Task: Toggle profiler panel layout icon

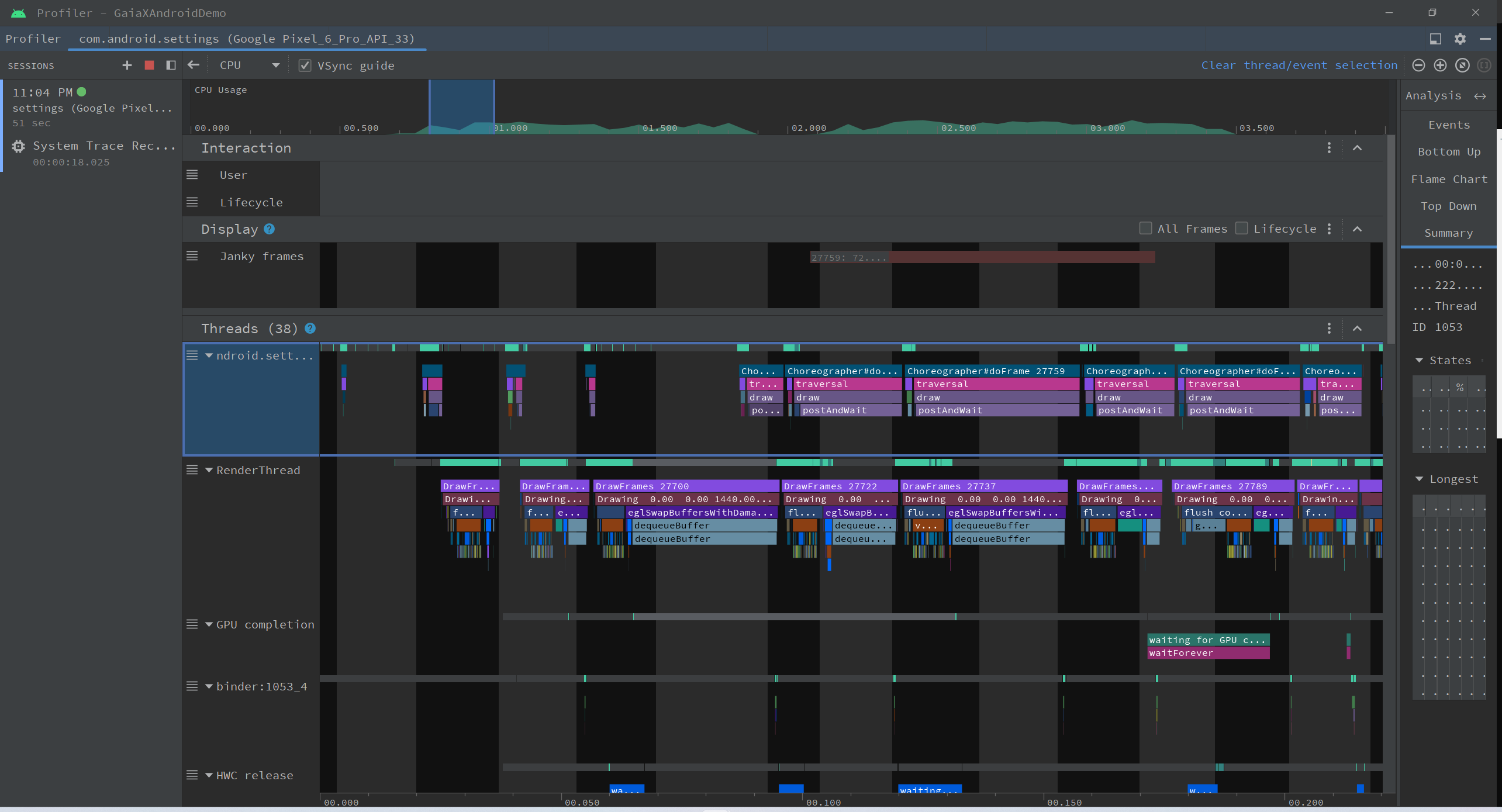Action: click(1435, 39)
